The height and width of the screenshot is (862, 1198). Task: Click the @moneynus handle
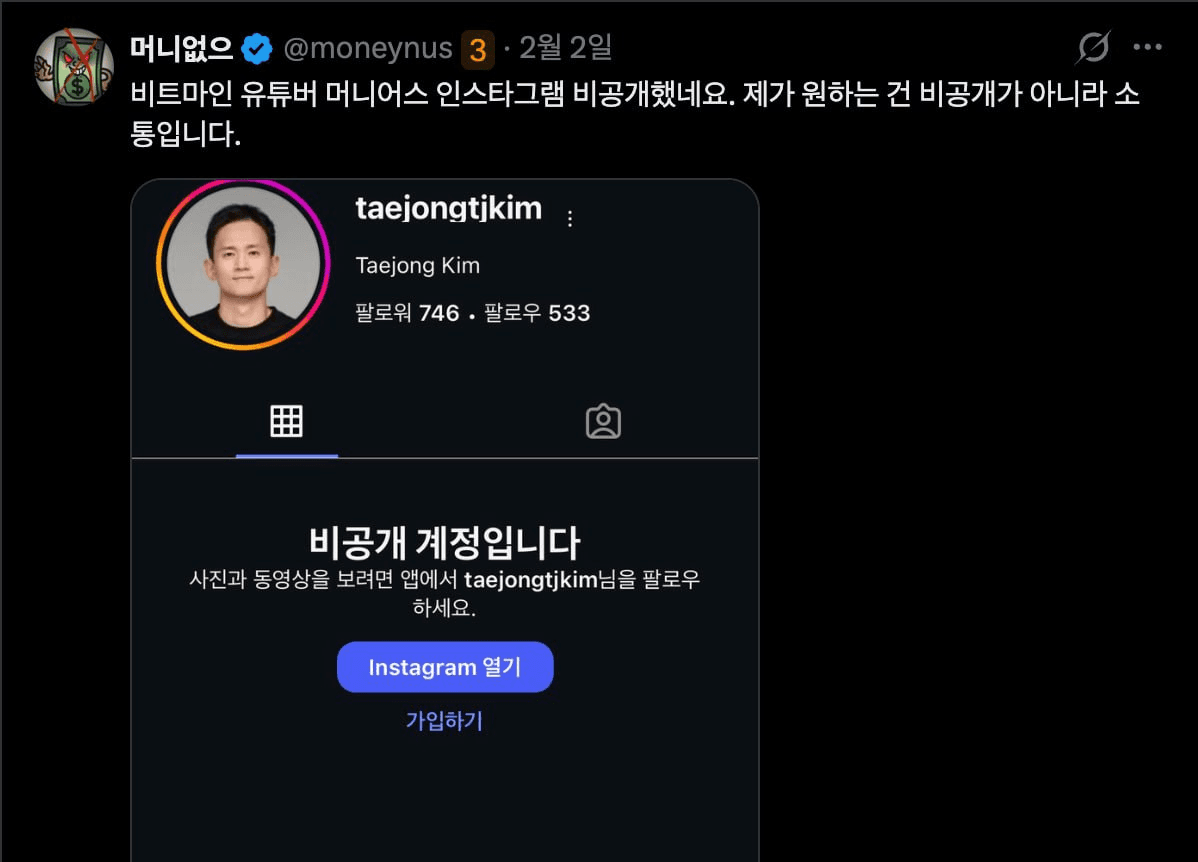(x=367, y=47)
